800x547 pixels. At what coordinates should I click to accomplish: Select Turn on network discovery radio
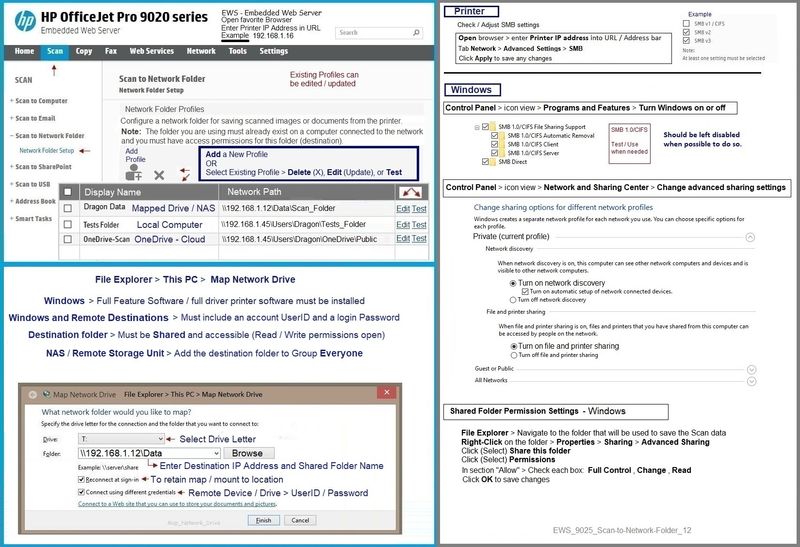click(513, 283)
